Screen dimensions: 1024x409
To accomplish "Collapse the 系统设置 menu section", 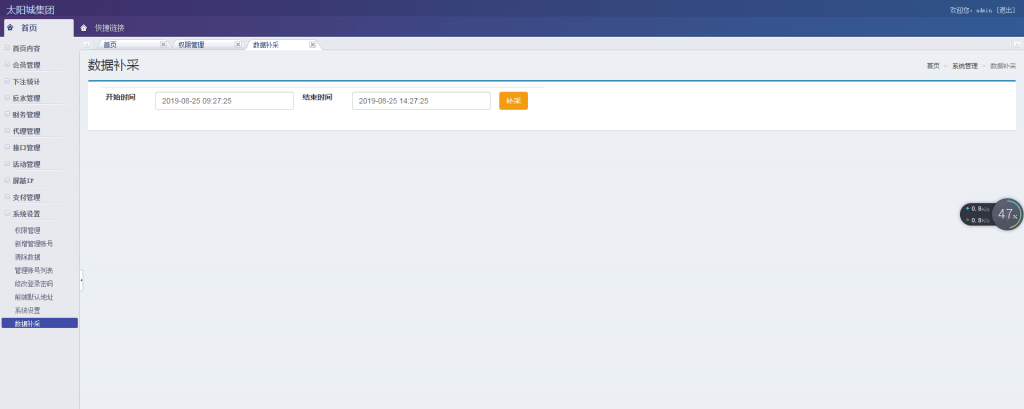I will coord(27,214).
